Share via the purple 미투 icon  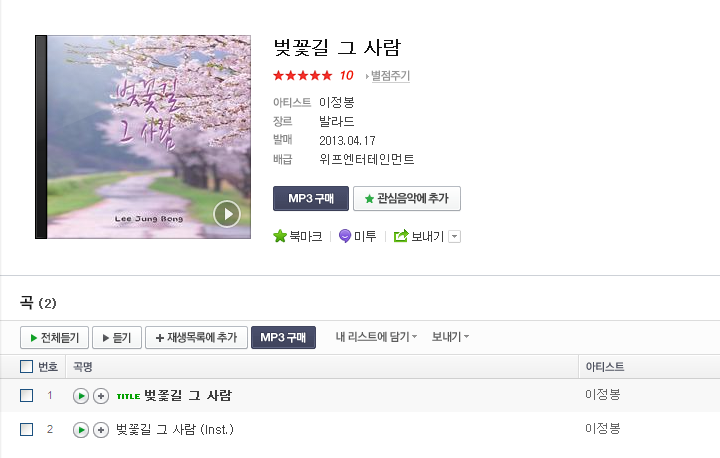pos(344,236)
